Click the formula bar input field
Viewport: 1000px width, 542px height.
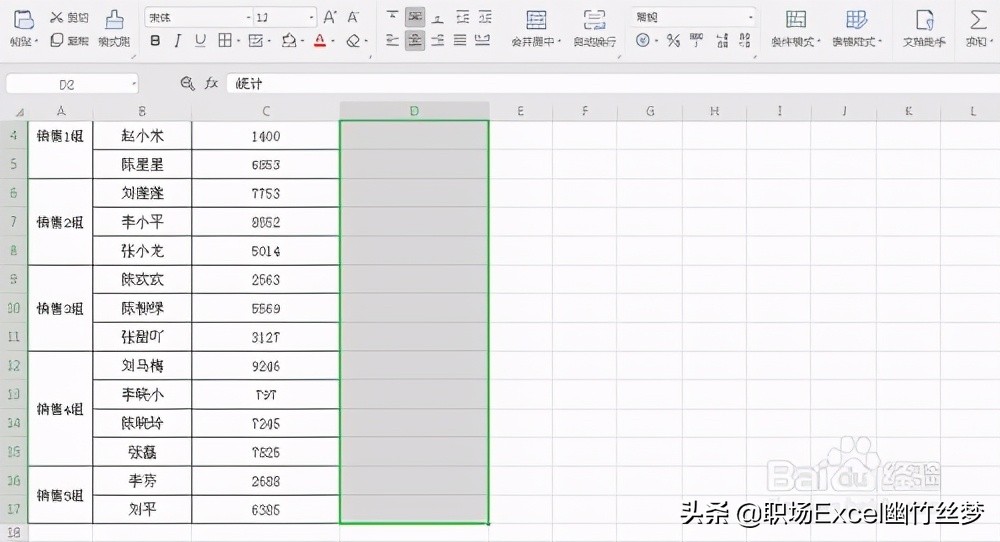click(x=612, y=84)
